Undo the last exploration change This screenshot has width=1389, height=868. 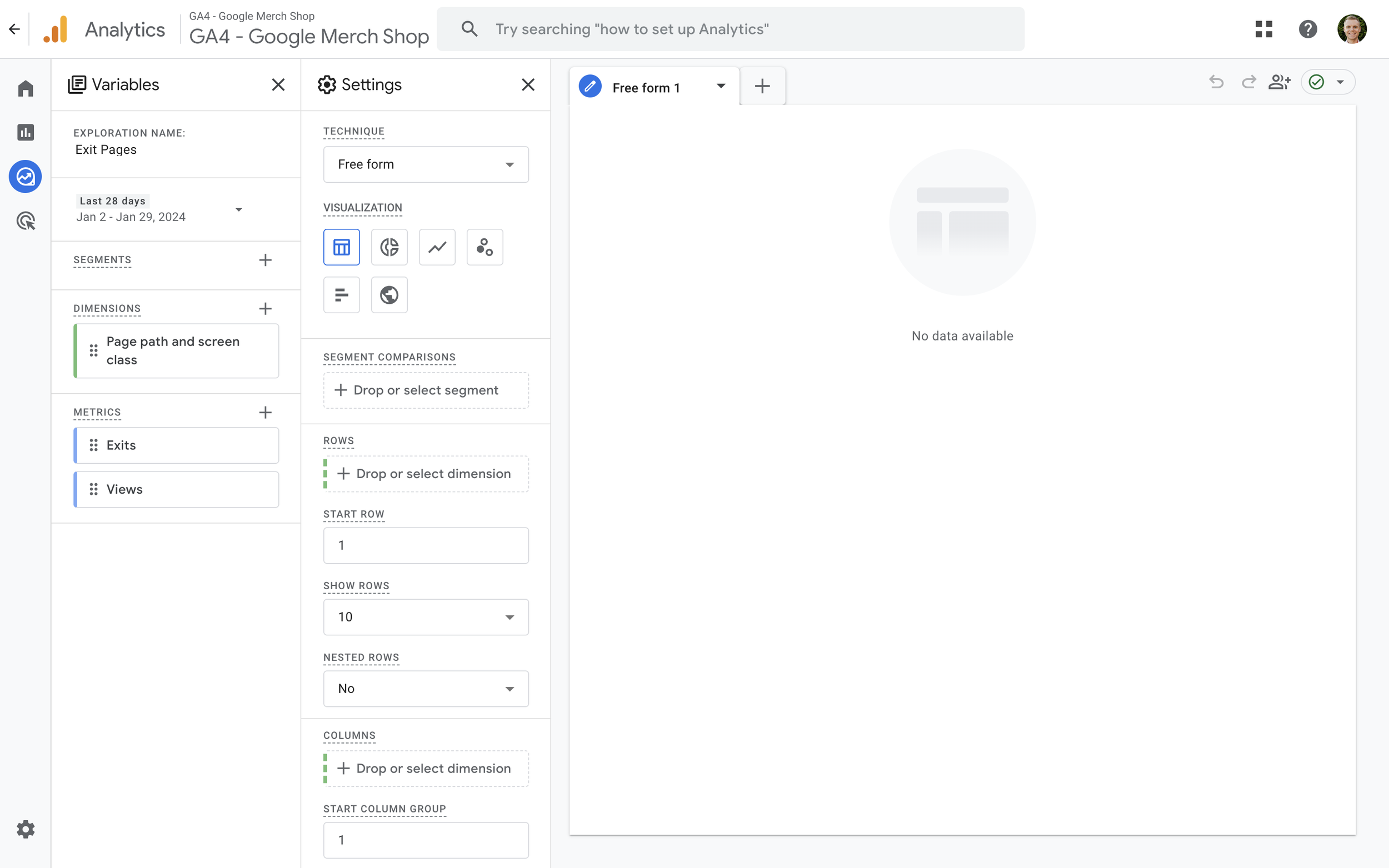[1217, 82]
